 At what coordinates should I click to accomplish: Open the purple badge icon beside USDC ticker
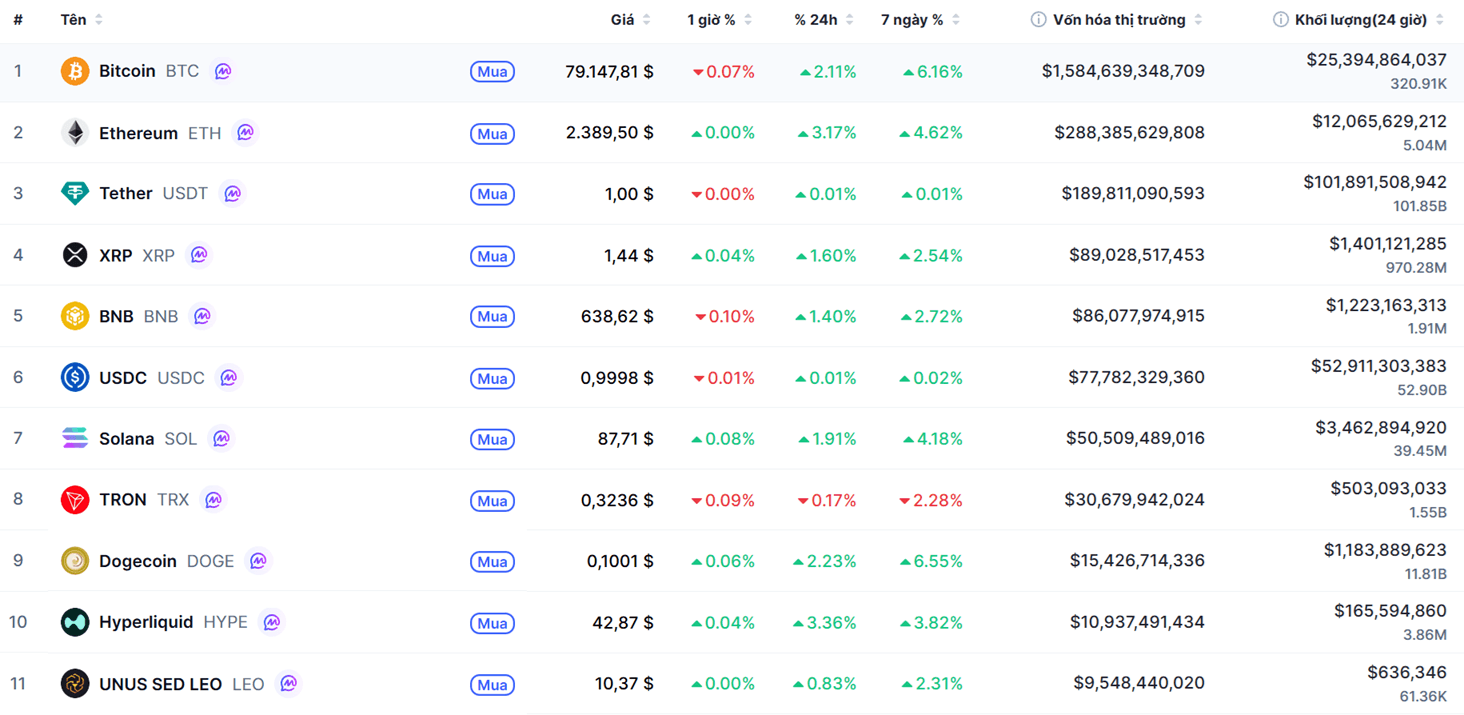[x=228, y=377]
